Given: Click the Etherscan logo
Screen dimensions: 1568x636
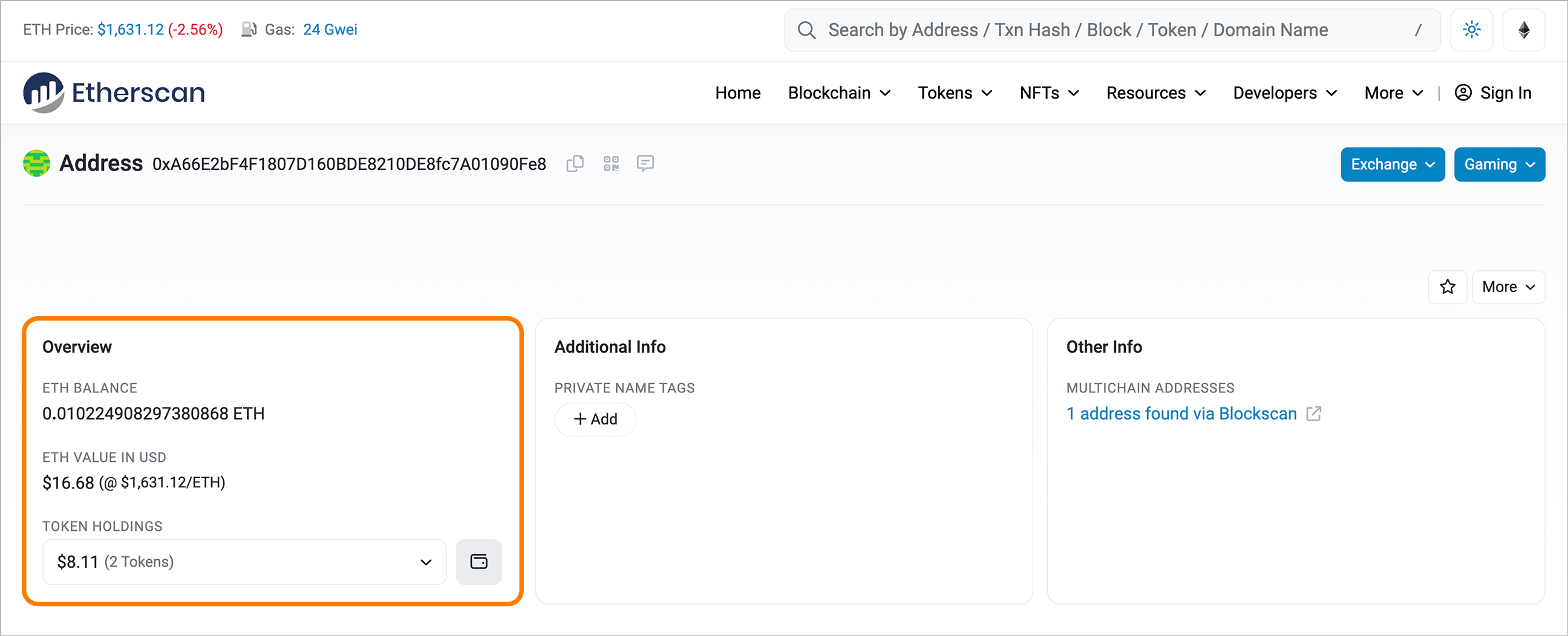Looking at the screenshot, I should coord(114,93).
